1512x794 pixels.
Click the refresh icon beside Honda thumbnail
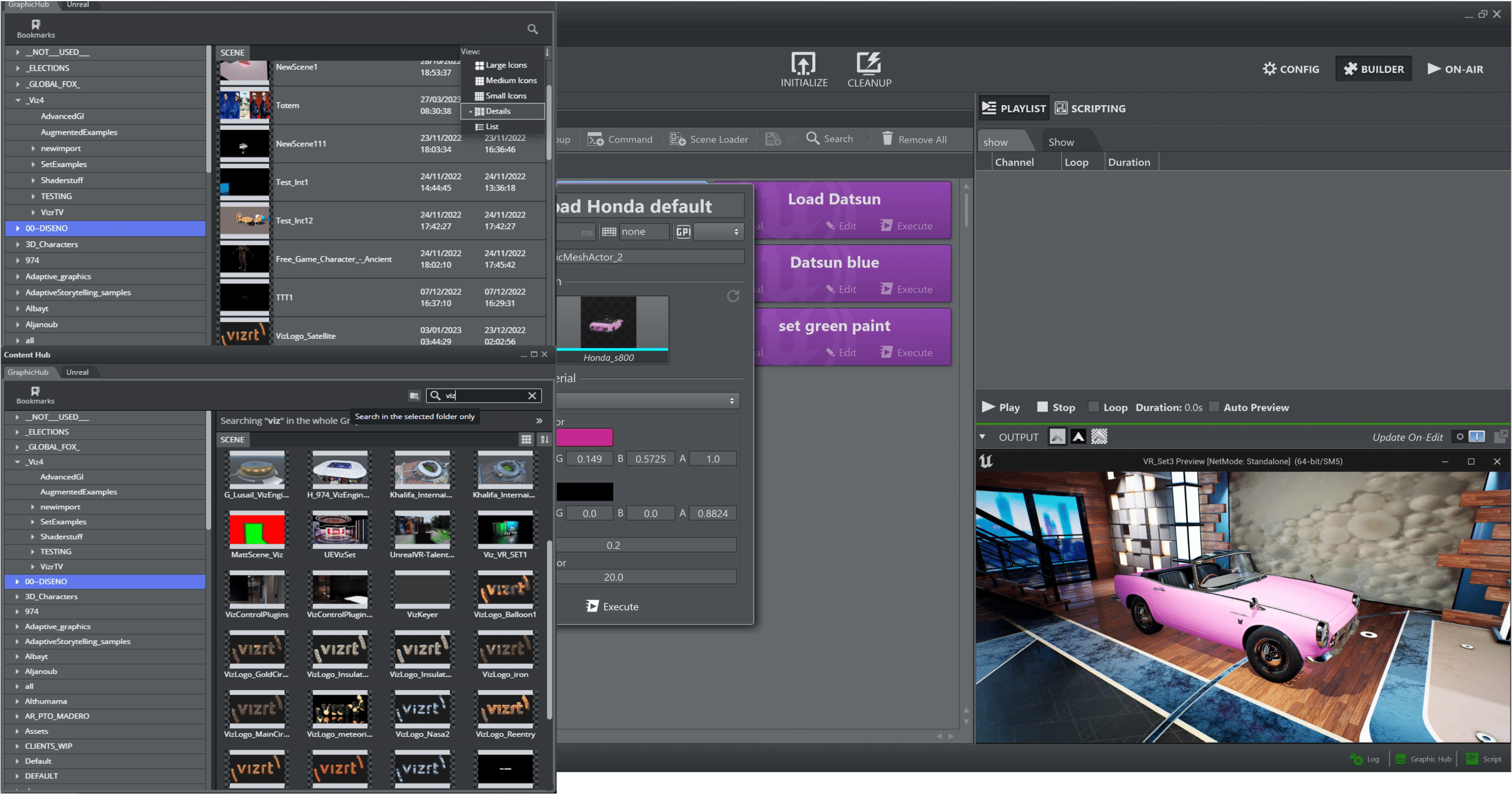coord(733,296)
